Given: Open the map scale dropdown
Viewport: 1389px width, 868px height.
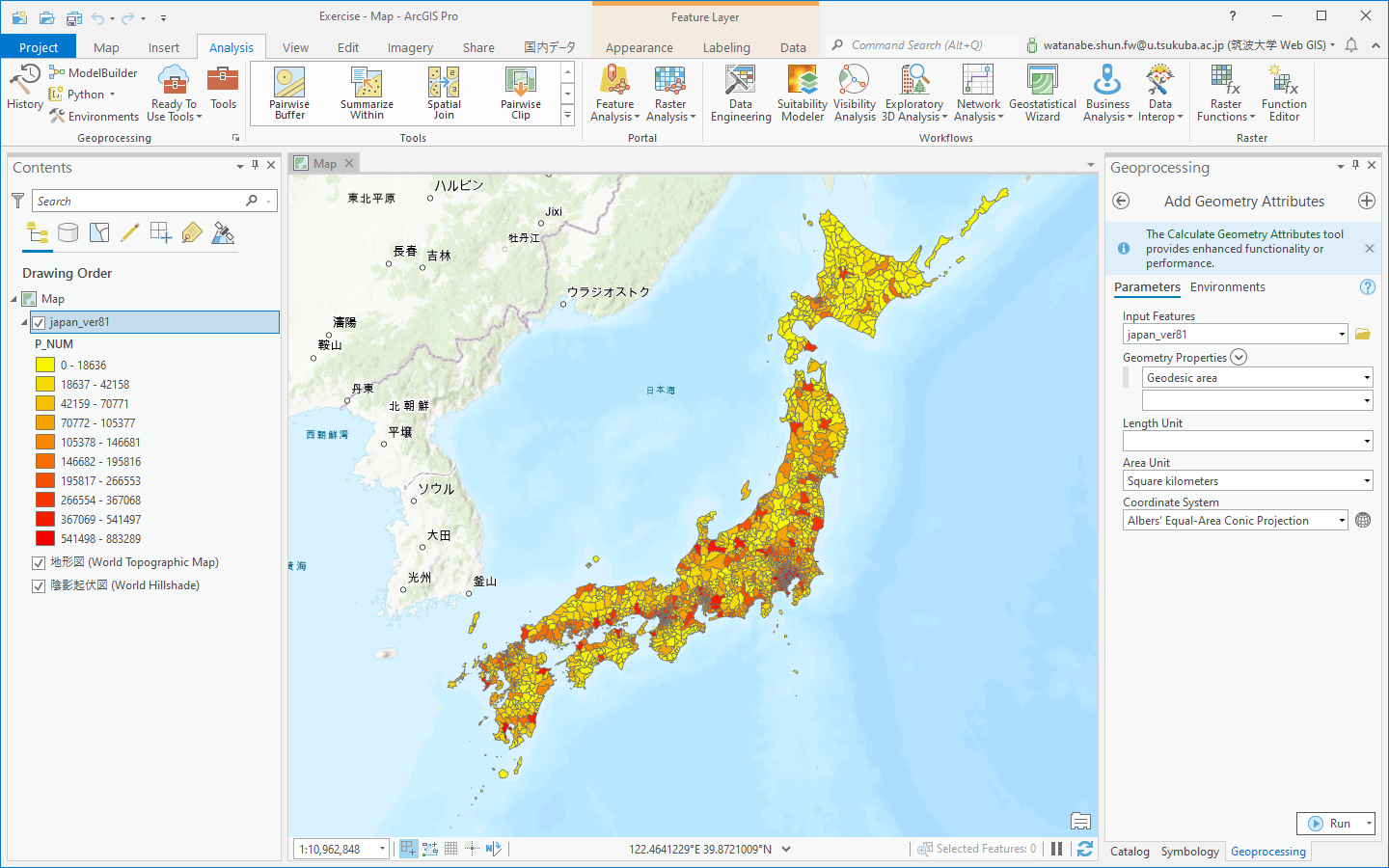Looking at the screenshot, I should pyautogui.click(x=382, y=849).
